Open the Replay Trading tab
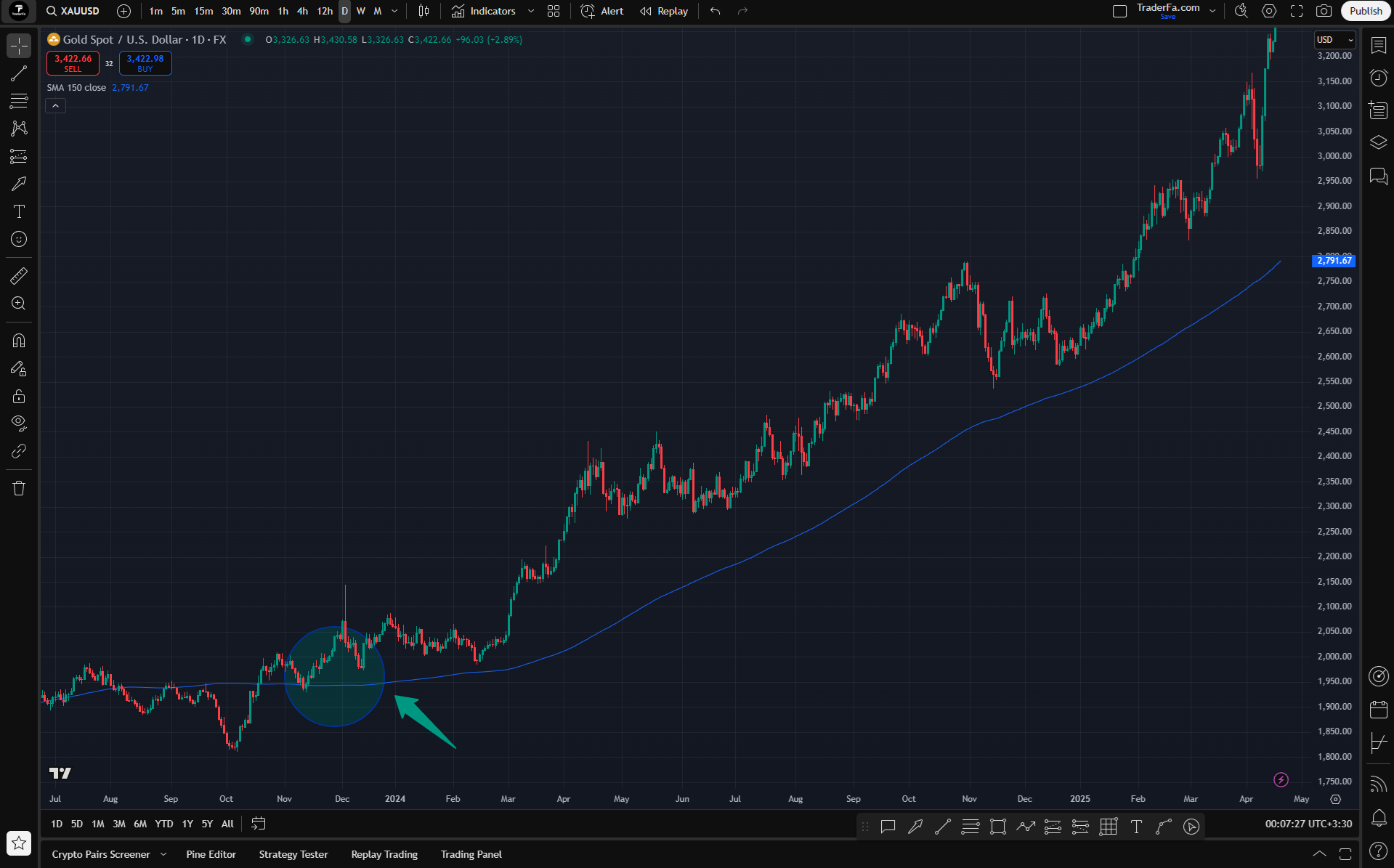 pyautogui.click(x=384, y=854)
